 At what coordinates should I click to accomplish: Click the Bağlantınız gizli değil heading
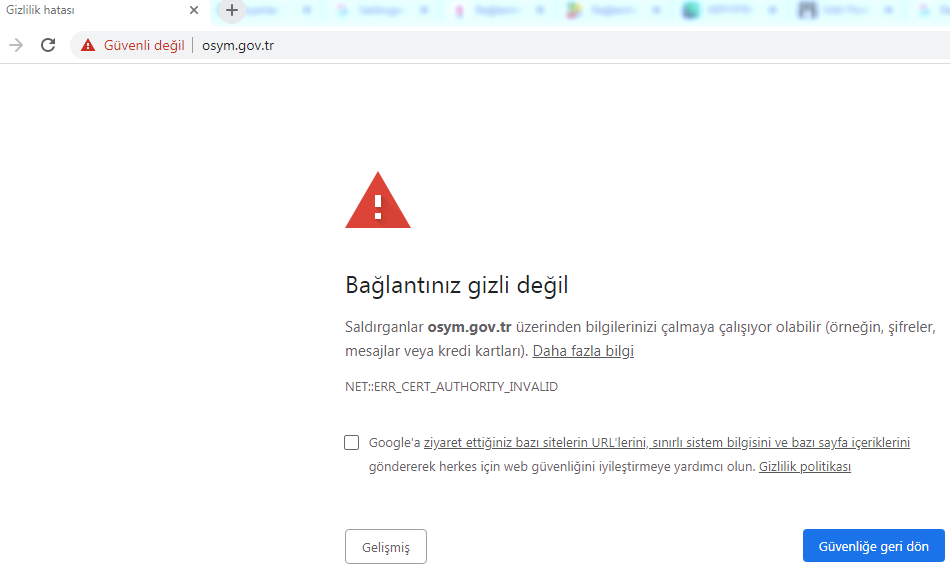click(456, 285)
